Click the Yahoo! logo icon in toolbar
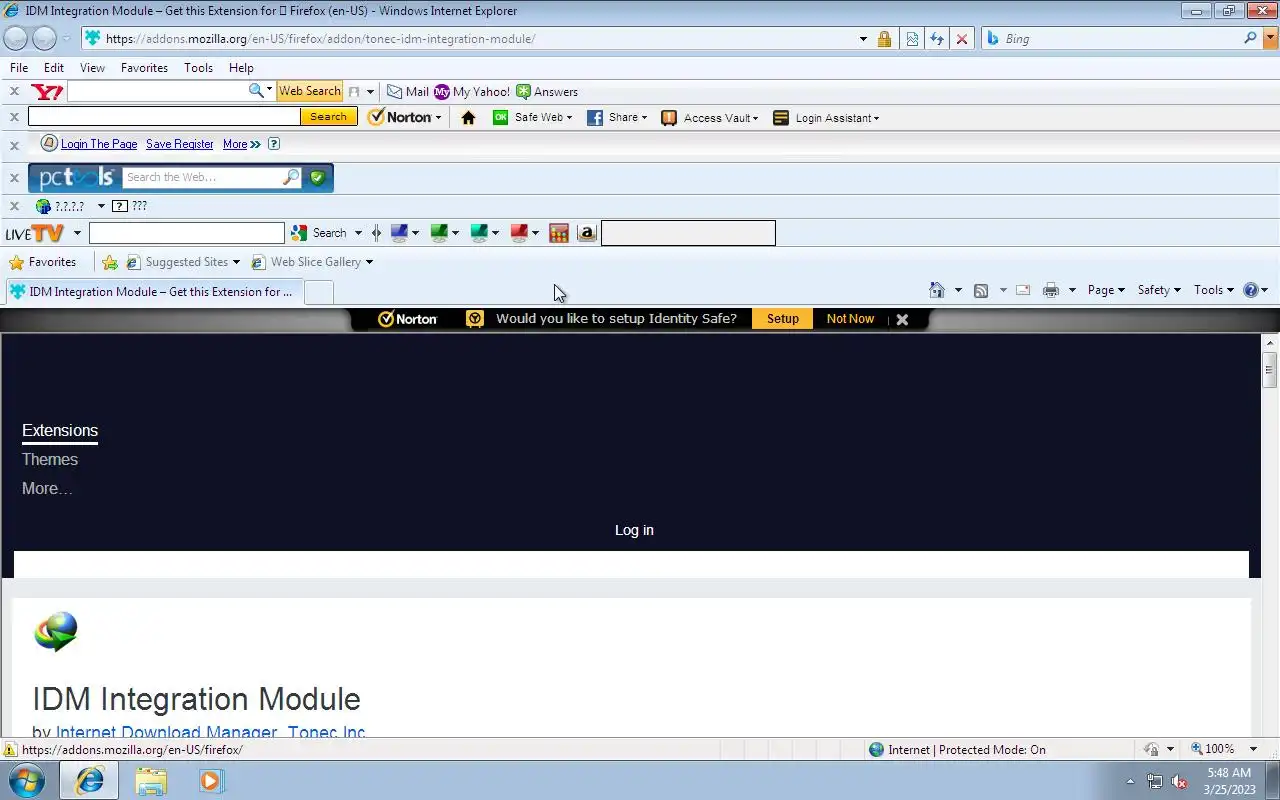Image resolution: width=1280 pixels, height=800 pixels. point(47,92)
